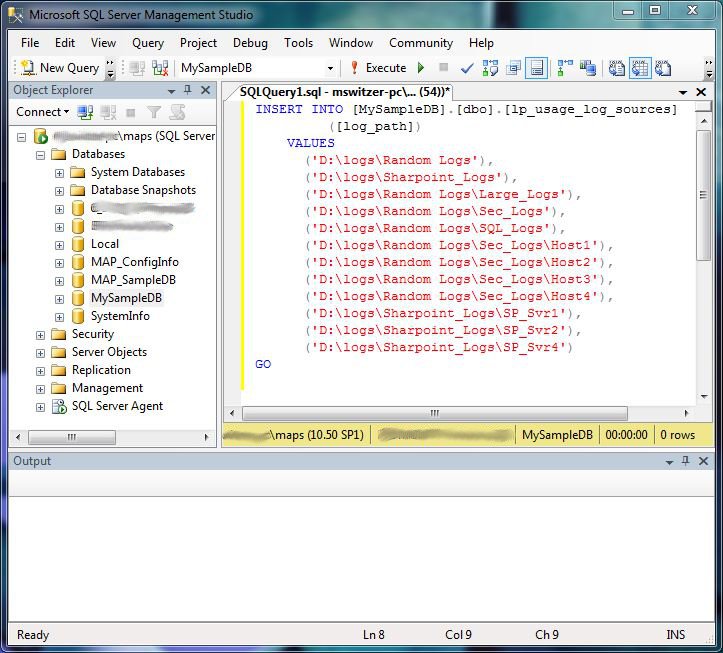This screenshot has width=723, height=653.
Task: Click the SystemInfo database cylinder icon
Action: pyautogui.click(x=78, y=316)
